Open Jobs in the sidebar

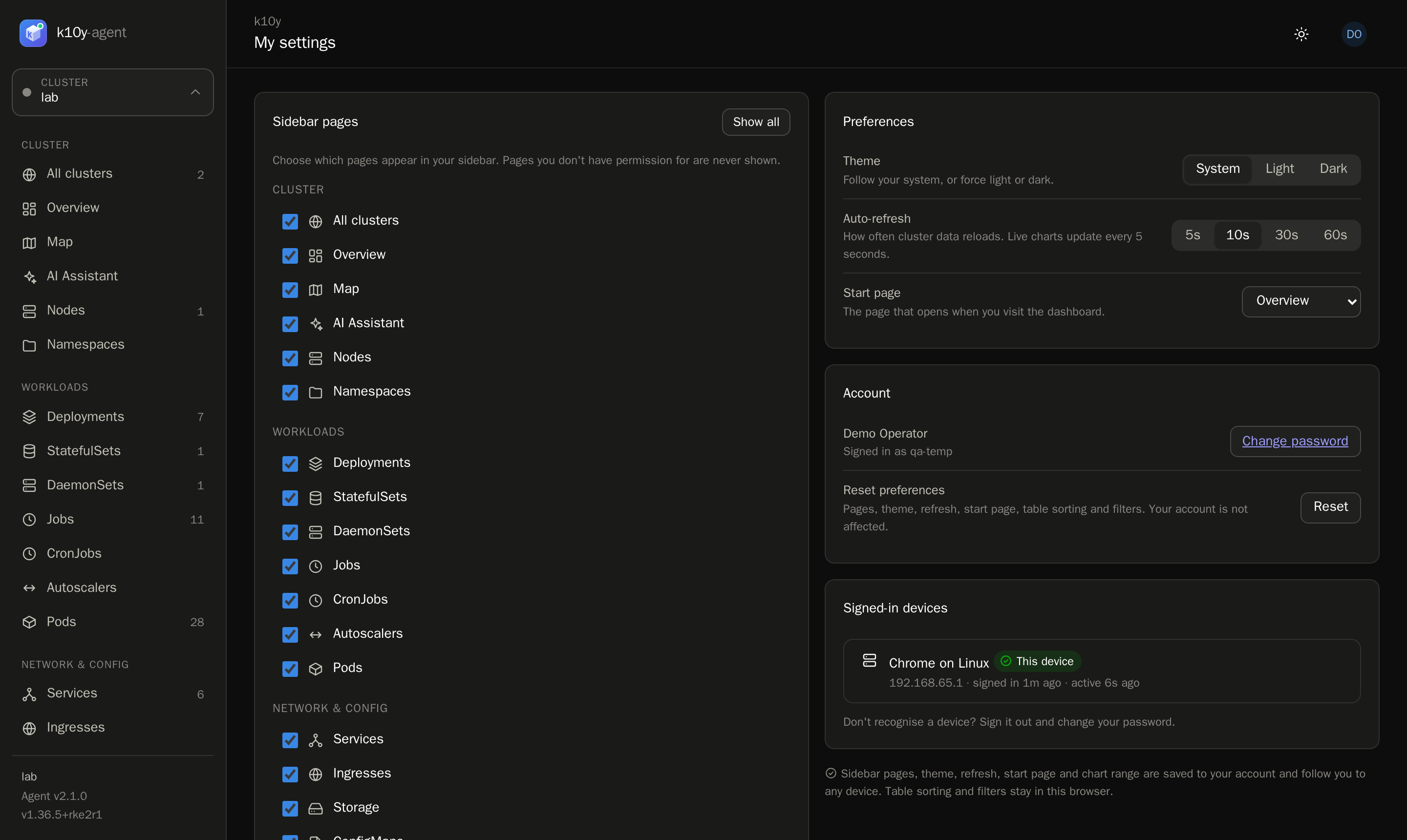click(x=113, y=519)
